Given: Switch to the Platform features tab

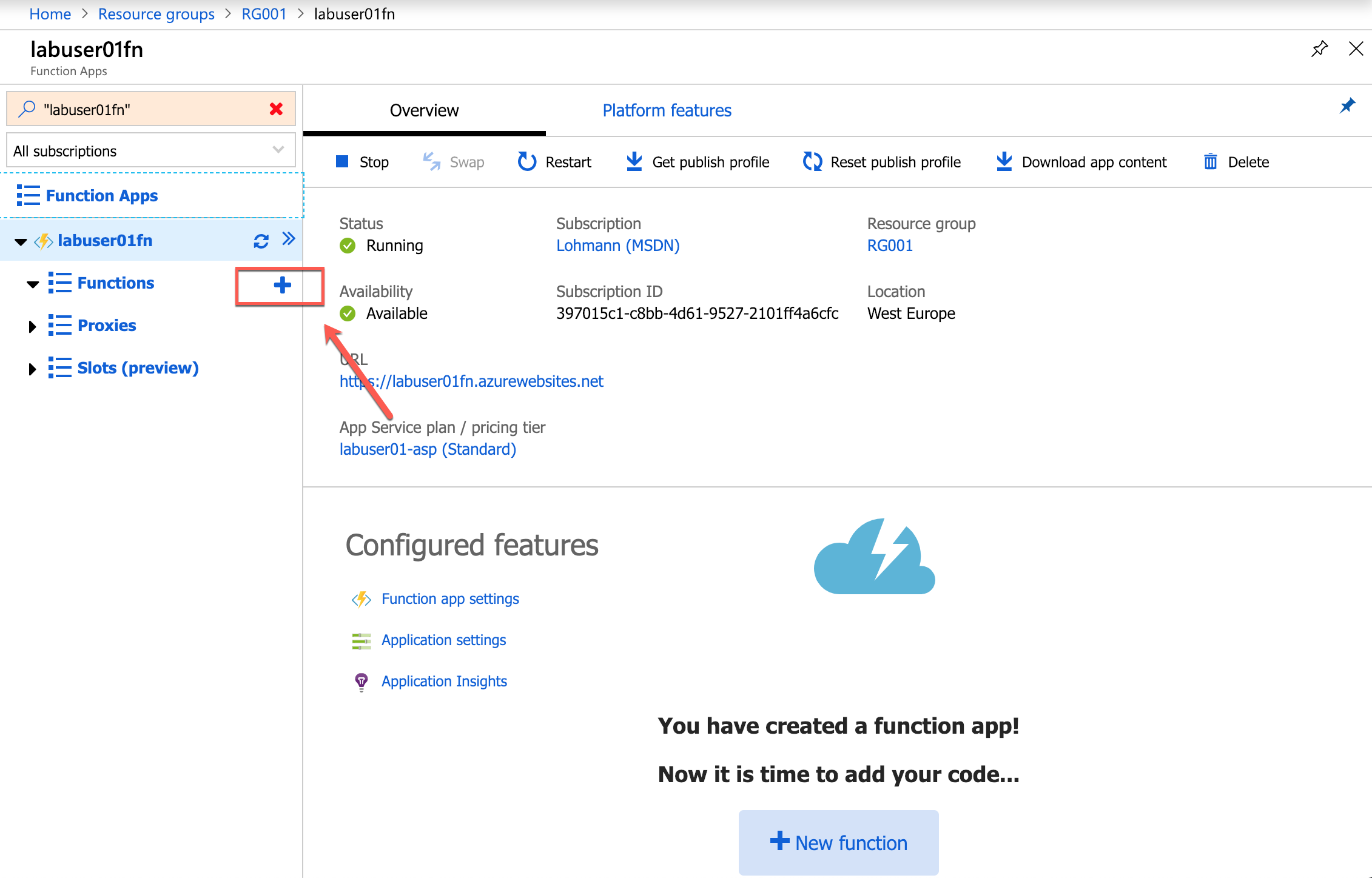Looking at the screenshot, I should pos(667,110).
